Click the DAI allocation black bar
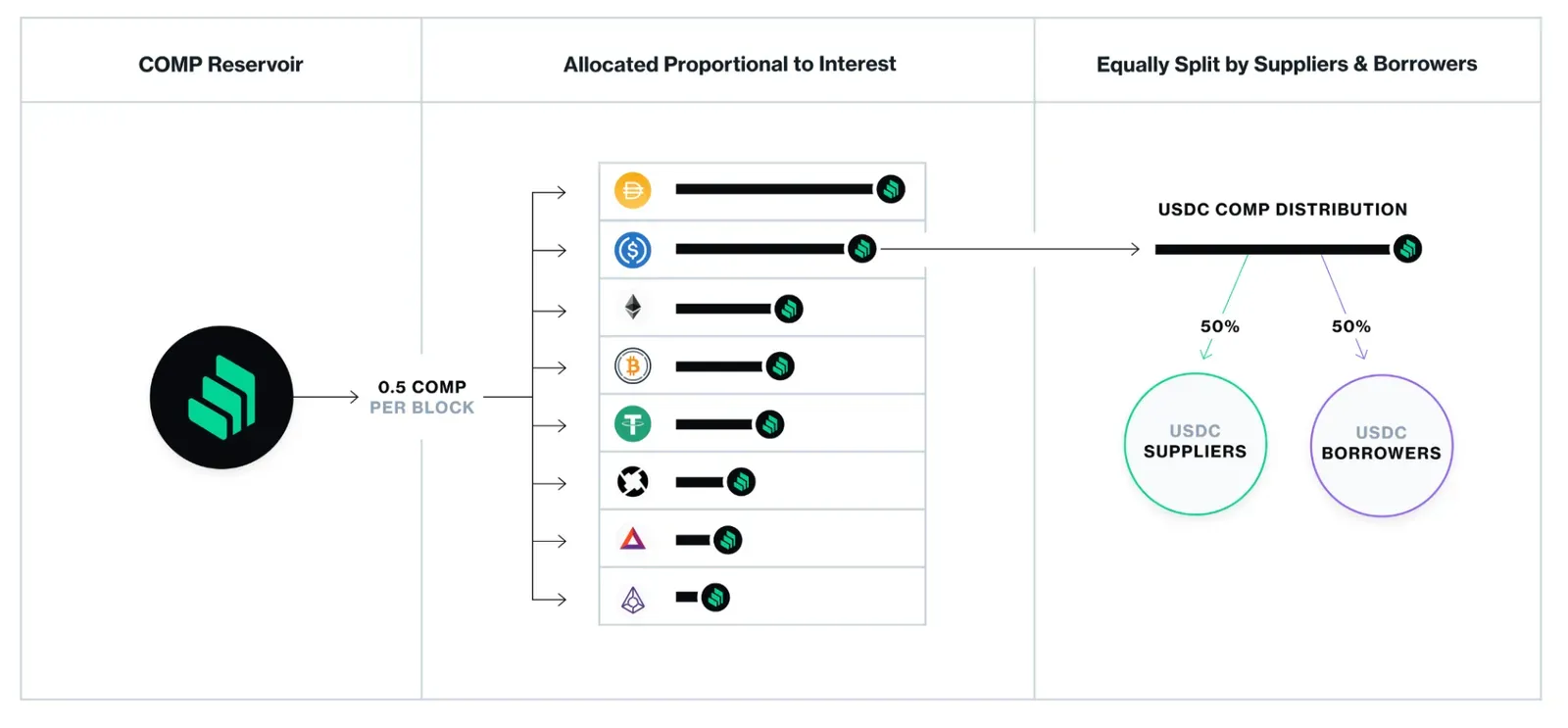 pyautogui.click(x=774, y=189)
